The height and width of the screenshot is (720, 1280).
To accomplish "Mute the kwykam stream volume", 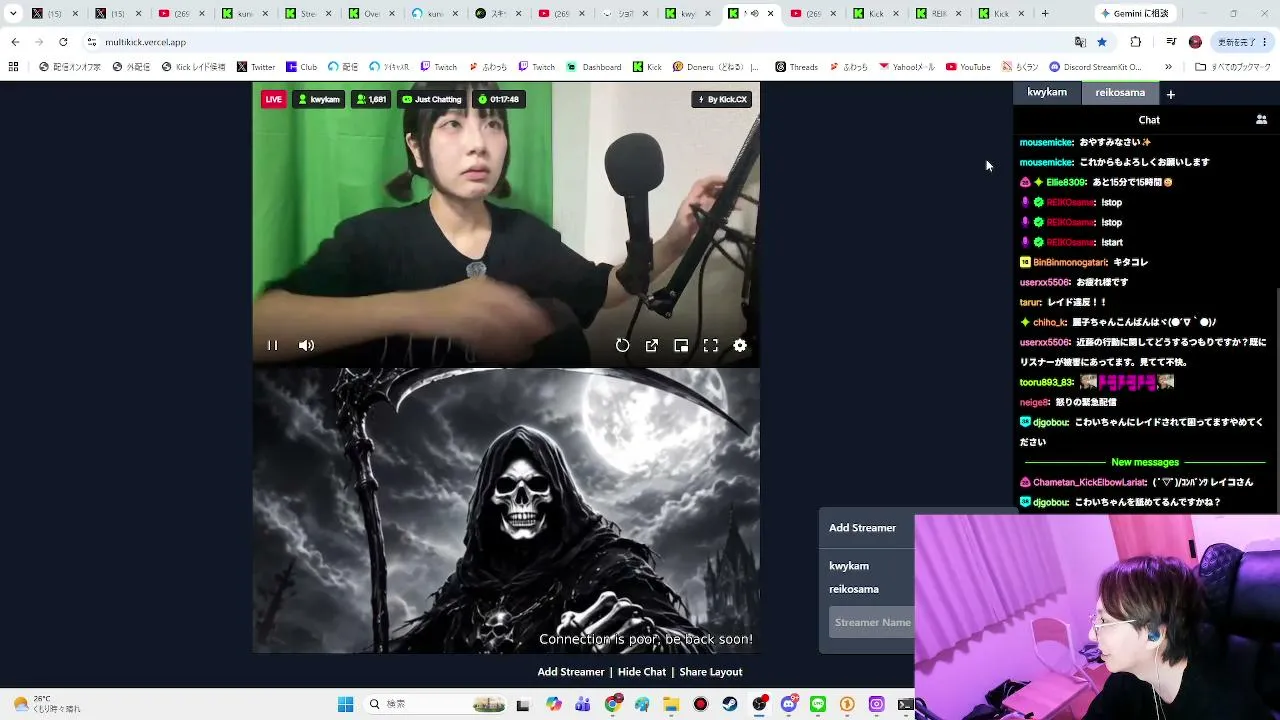I will click(306, 345).
